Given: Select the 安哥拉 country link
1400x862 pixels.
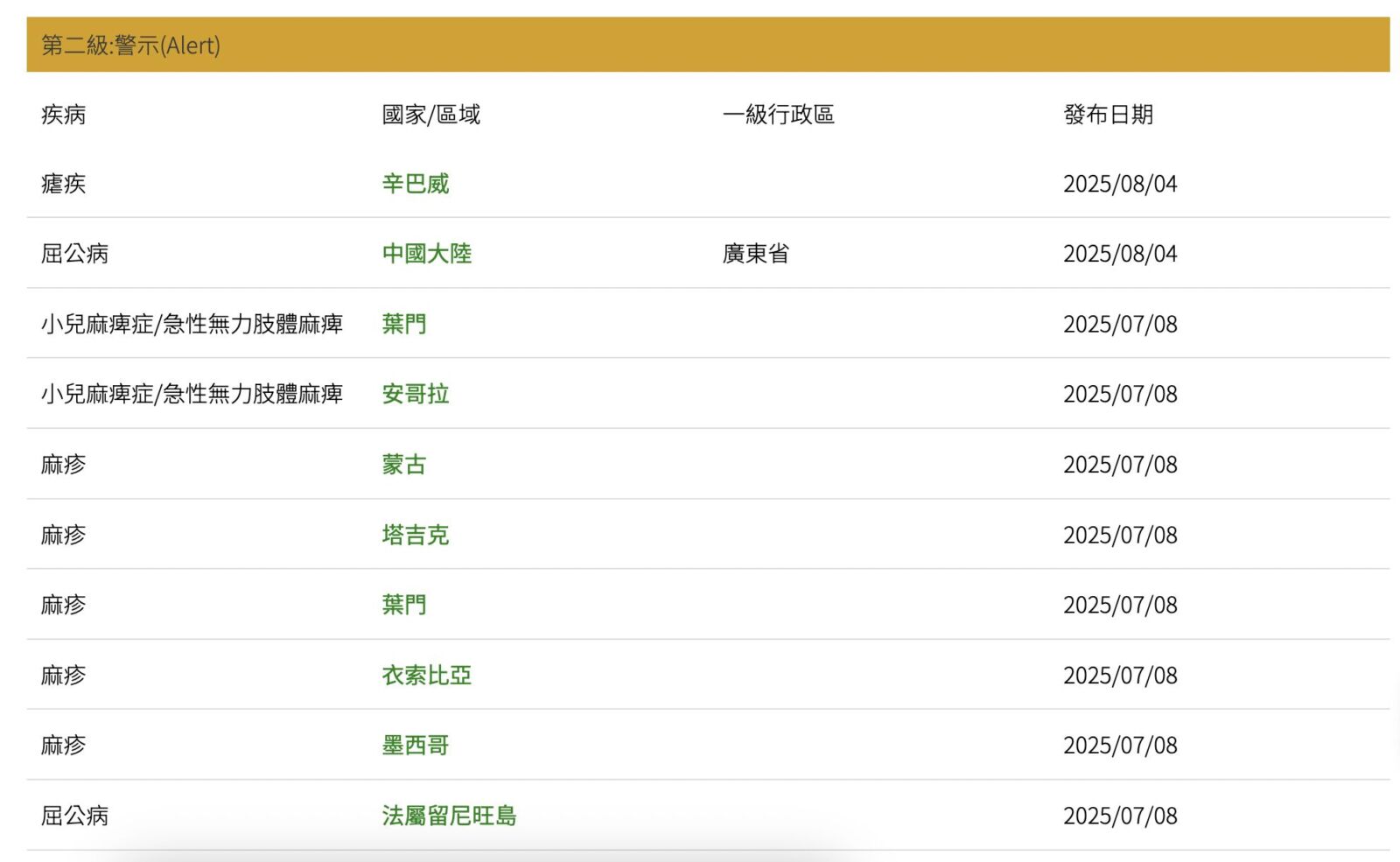Looking at the screenshot, I should pos(415,394).
